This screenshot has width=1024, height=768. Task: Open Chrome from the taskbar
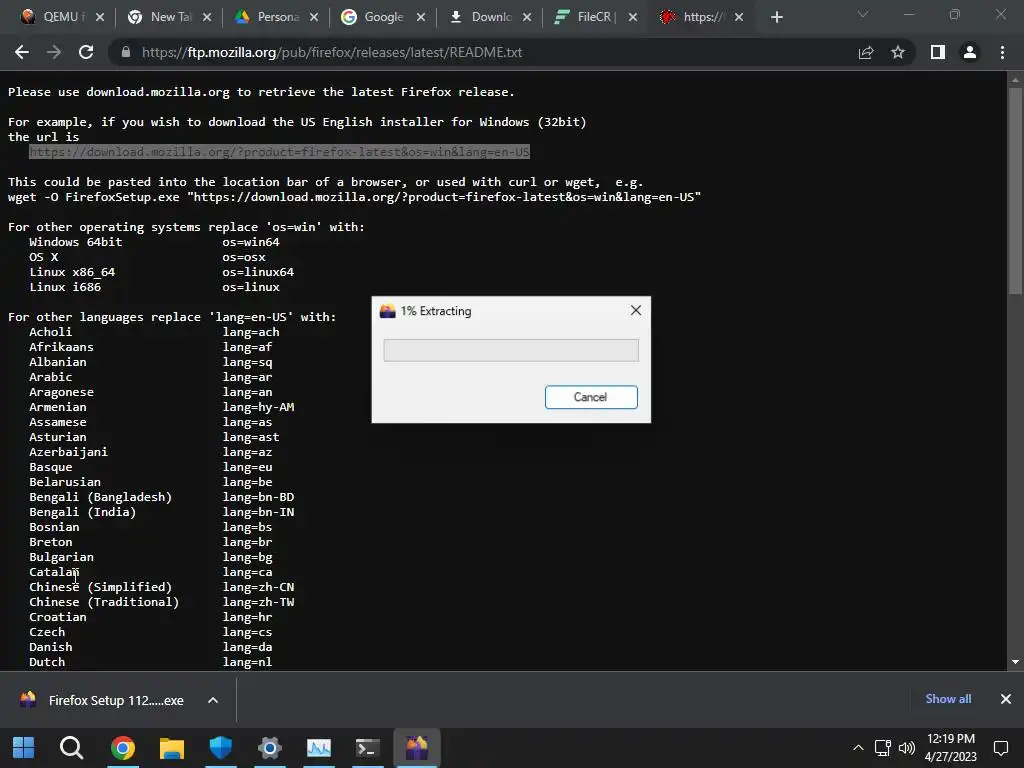(x=122, y=748)
